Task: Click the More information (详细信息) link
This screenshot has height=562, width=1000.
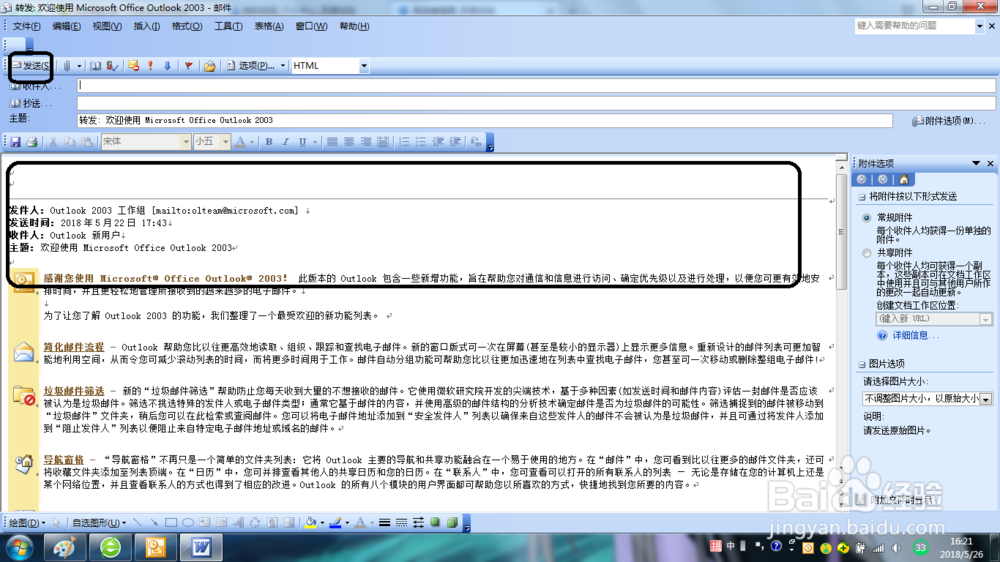Action: (915, 336)
